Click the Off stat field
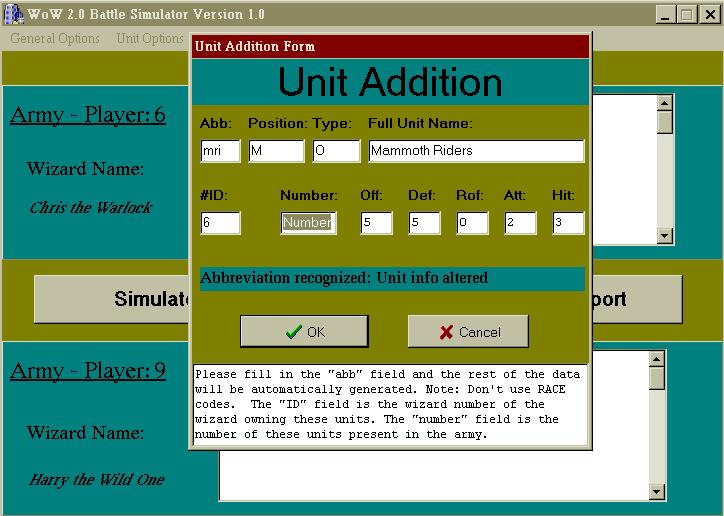The height and width of the screenshot is (516, 724). click(377, 223)
